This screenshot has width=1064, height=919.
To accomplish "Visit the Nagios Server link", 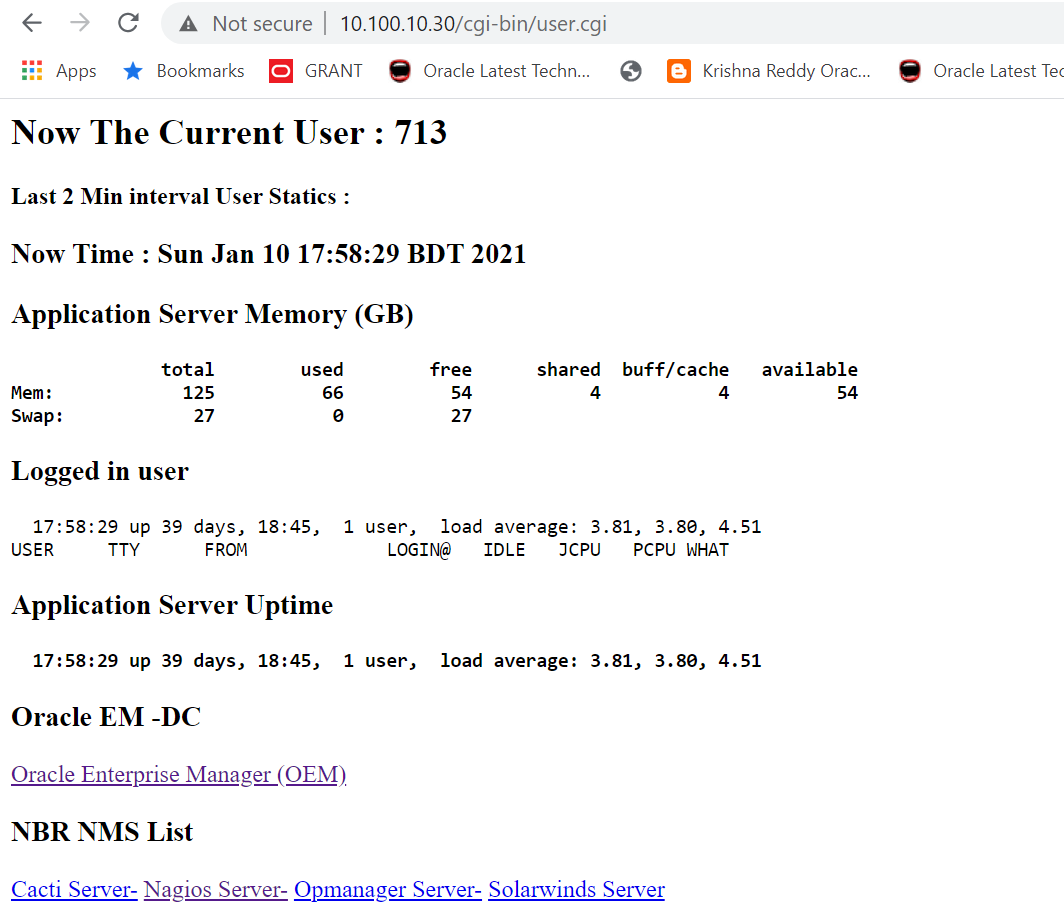I will [216, 890].
